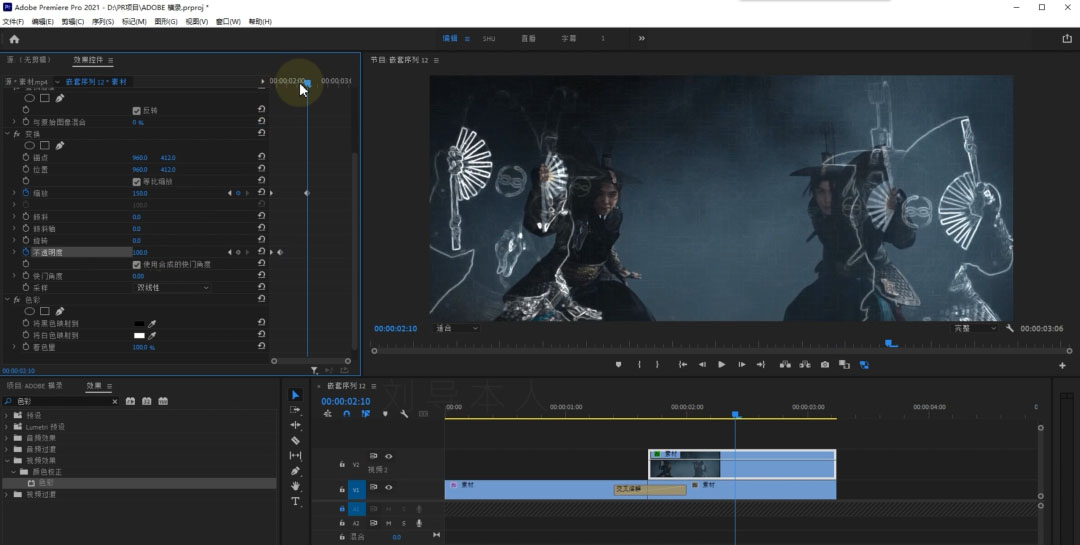Open timeline display settings wrench
1080x545 pixels.
[404, 414]
